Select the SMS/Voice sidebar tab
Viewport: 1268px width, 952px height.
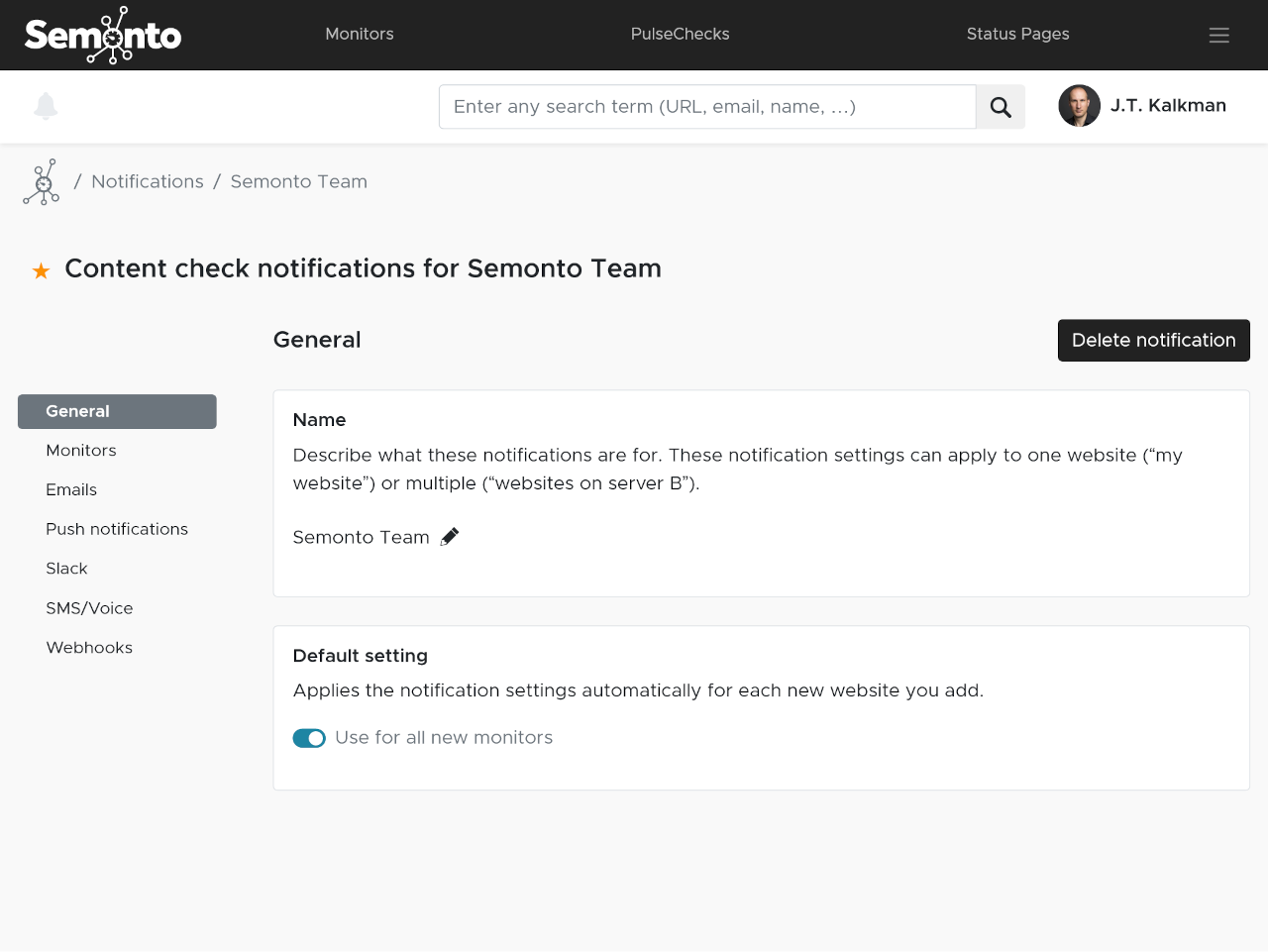(89, 608)
